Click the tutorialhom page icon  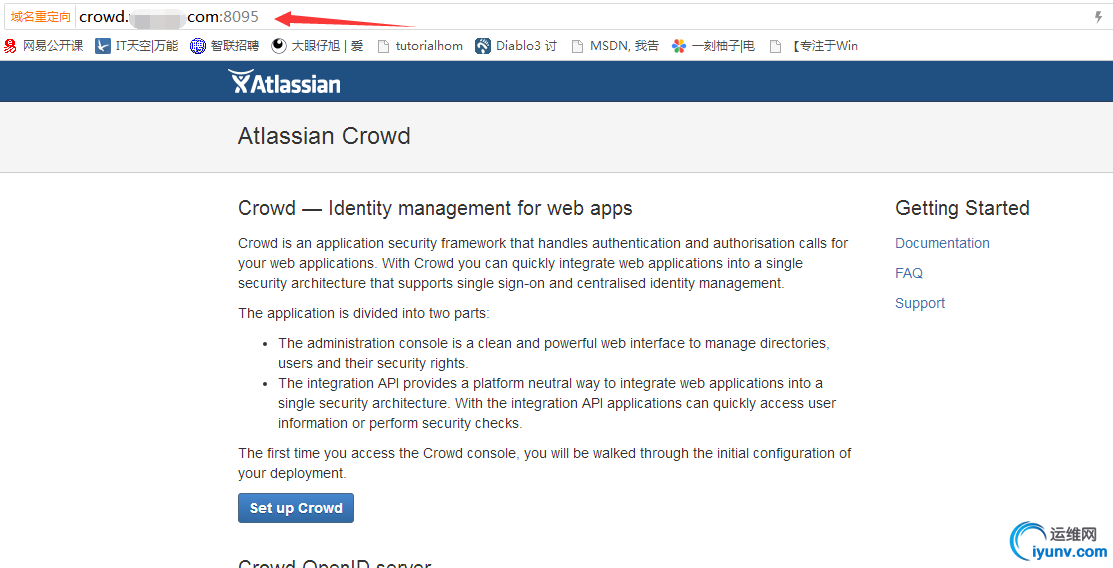[383, 46]
